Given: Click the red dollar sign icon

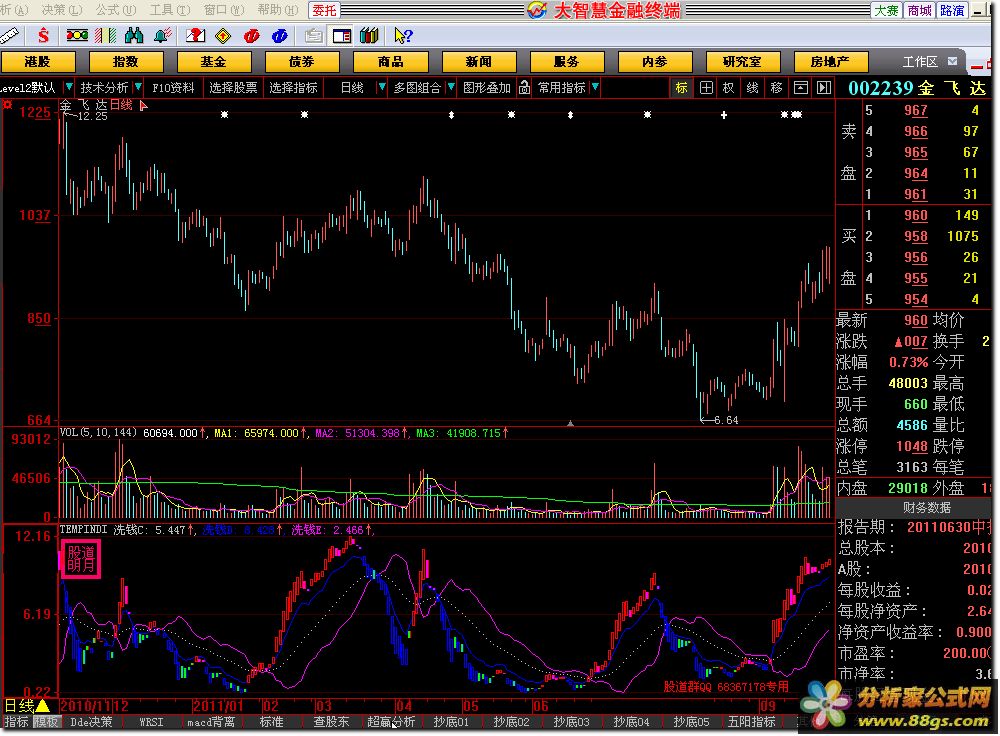Looking at the screenshot, I should 43,36.
